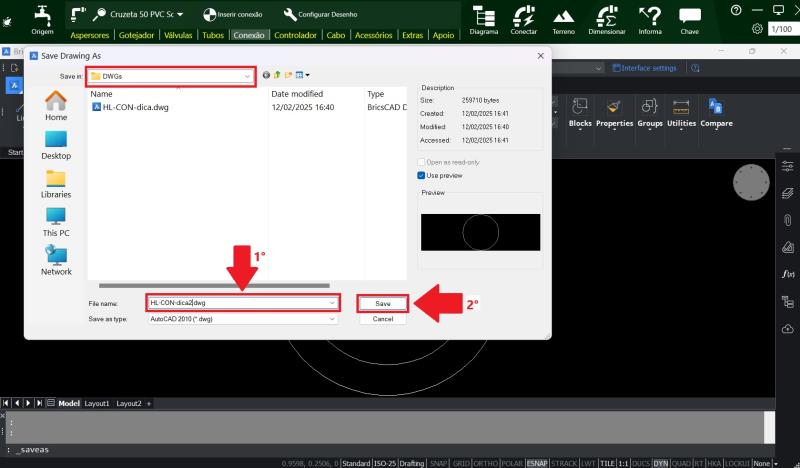The width and height of the screenshot is (800, 468).
Task: Go to Desktop in the places sidebar
Action: [x=56, y=144]
